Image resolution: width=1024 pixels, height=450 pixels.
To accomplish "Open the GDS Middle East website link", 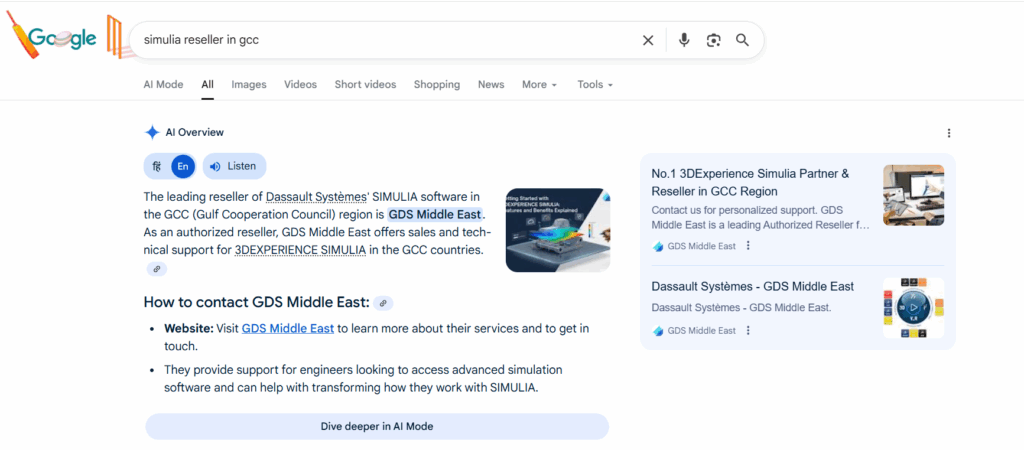I will (287, 328).
